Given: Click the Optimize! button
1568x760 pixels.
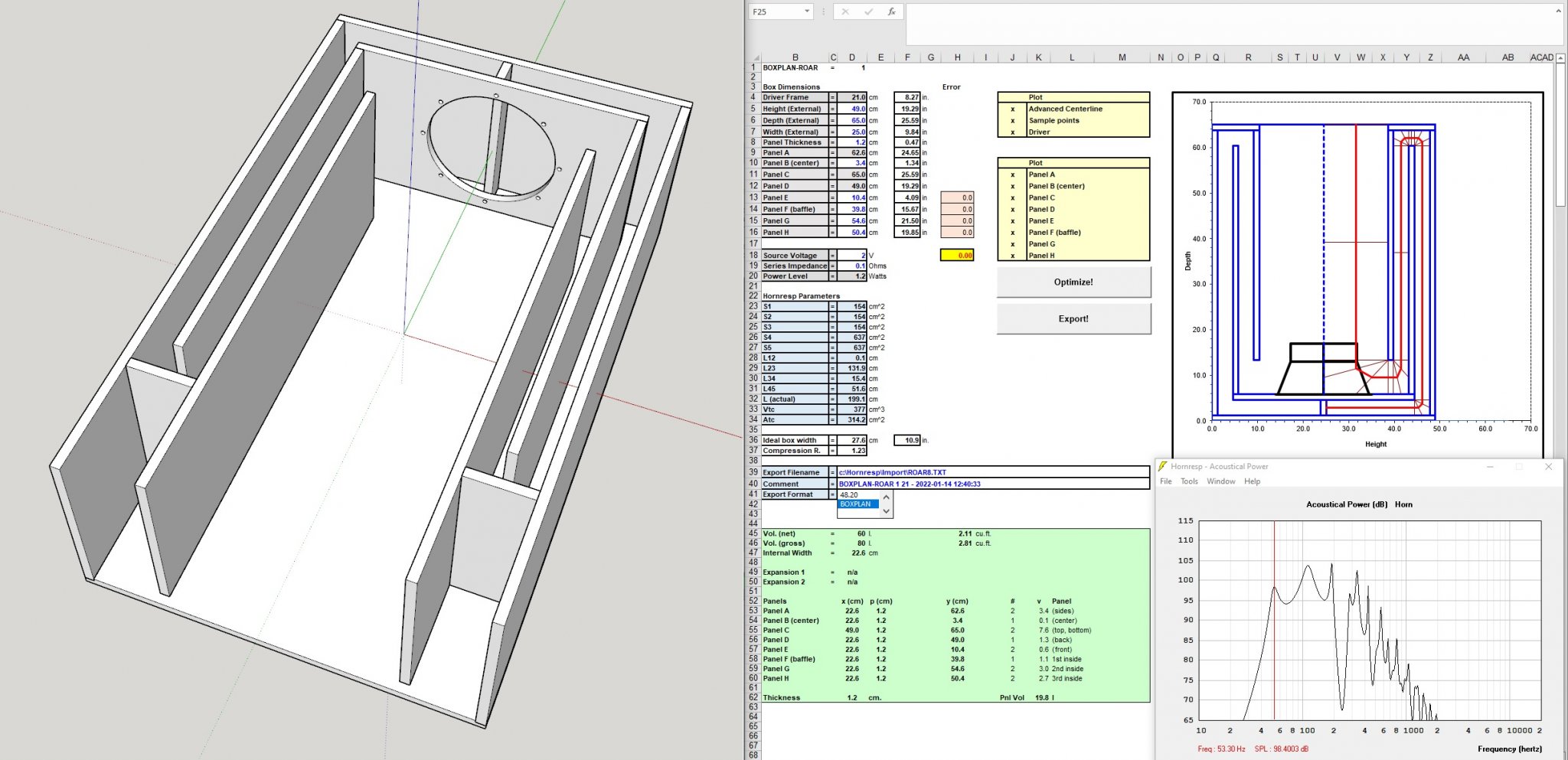Looking at the screenshot, I should [x=1073, y=282].
